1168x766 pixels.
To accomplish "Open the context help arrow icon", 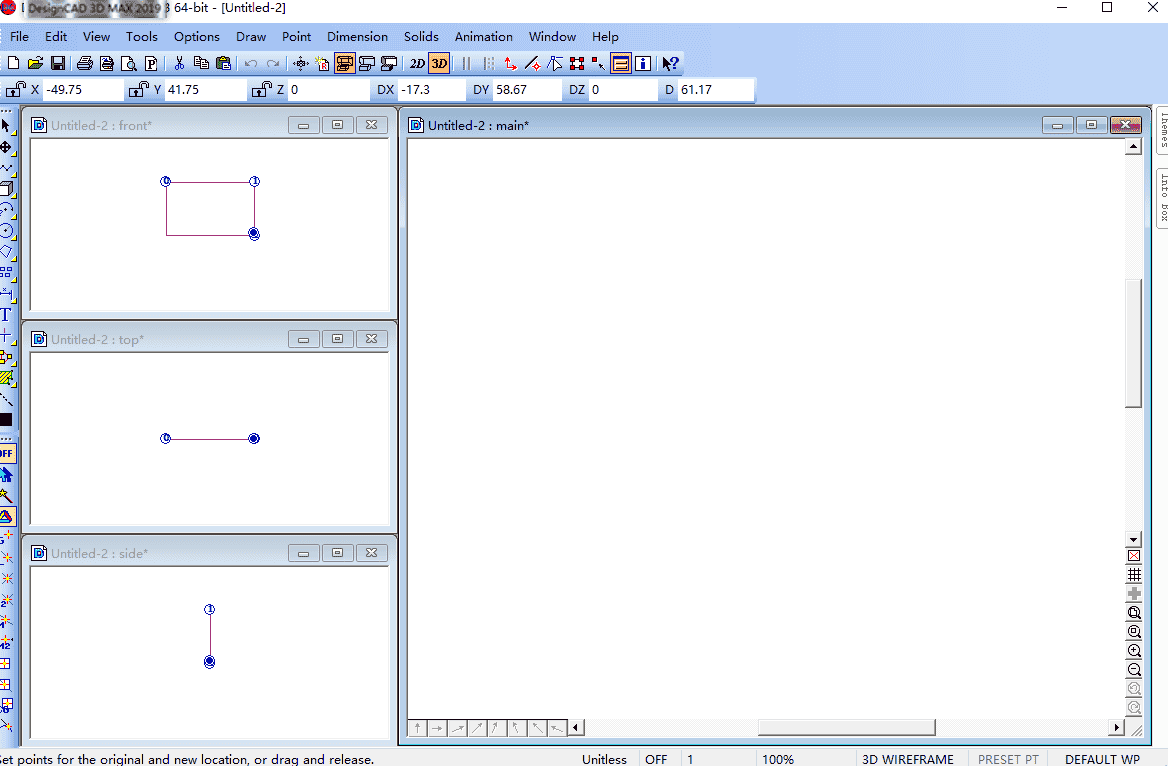I will 671,63.
